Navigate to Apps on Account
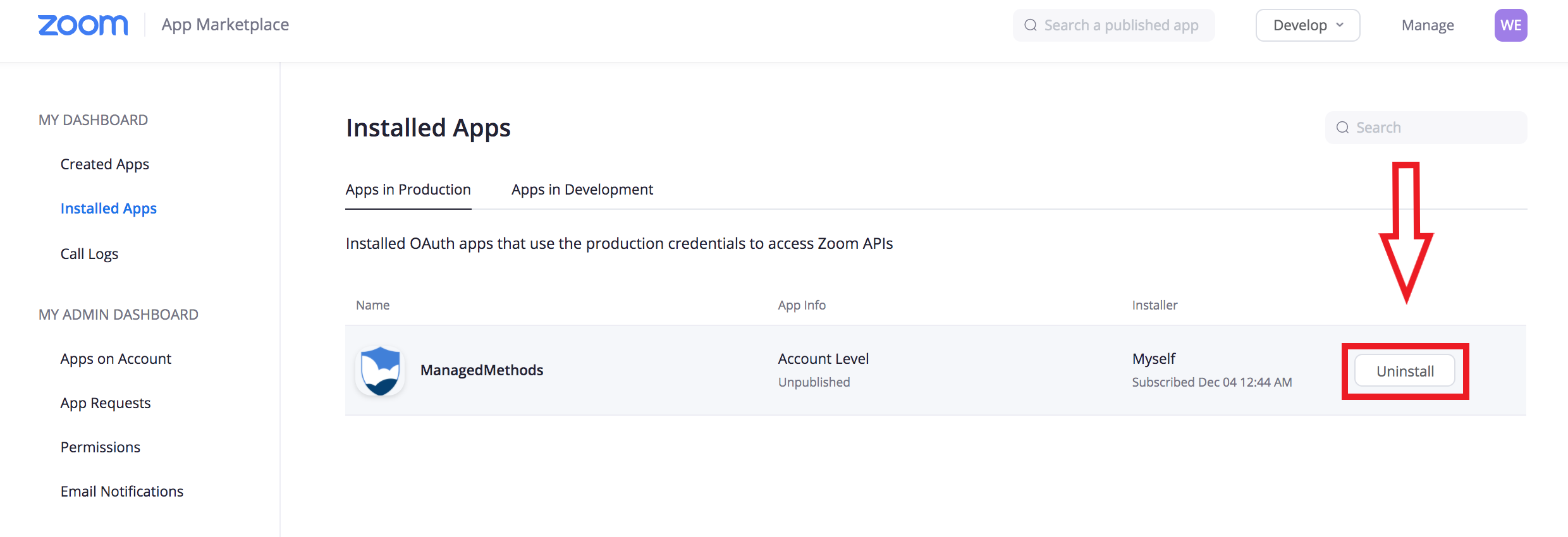The height and width of the screenshot is (537, 1568). (x=116, y=359)
